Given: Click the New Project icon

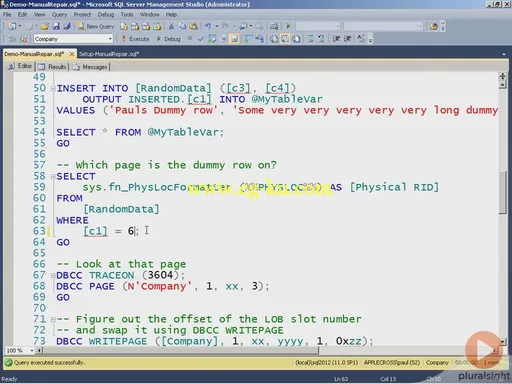Looking at the screenshot, I should (12, 26).
